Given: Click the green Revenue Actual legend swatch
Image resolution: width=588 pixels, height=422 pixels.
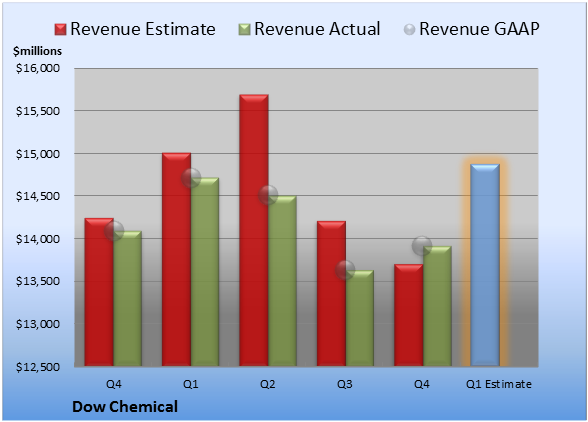Looking at the screenshot, I should point(244,29).
